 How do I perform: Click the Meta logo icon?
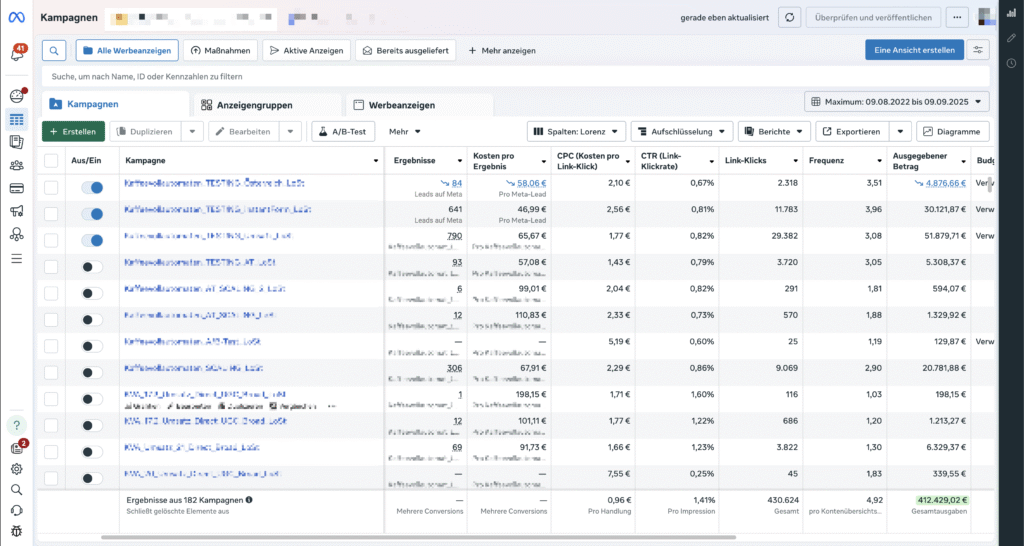16,18
